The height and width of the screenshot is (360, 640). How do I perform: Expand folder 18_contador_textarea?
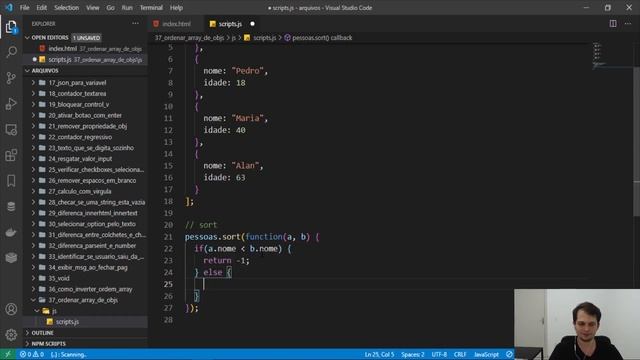click(77, 93)
